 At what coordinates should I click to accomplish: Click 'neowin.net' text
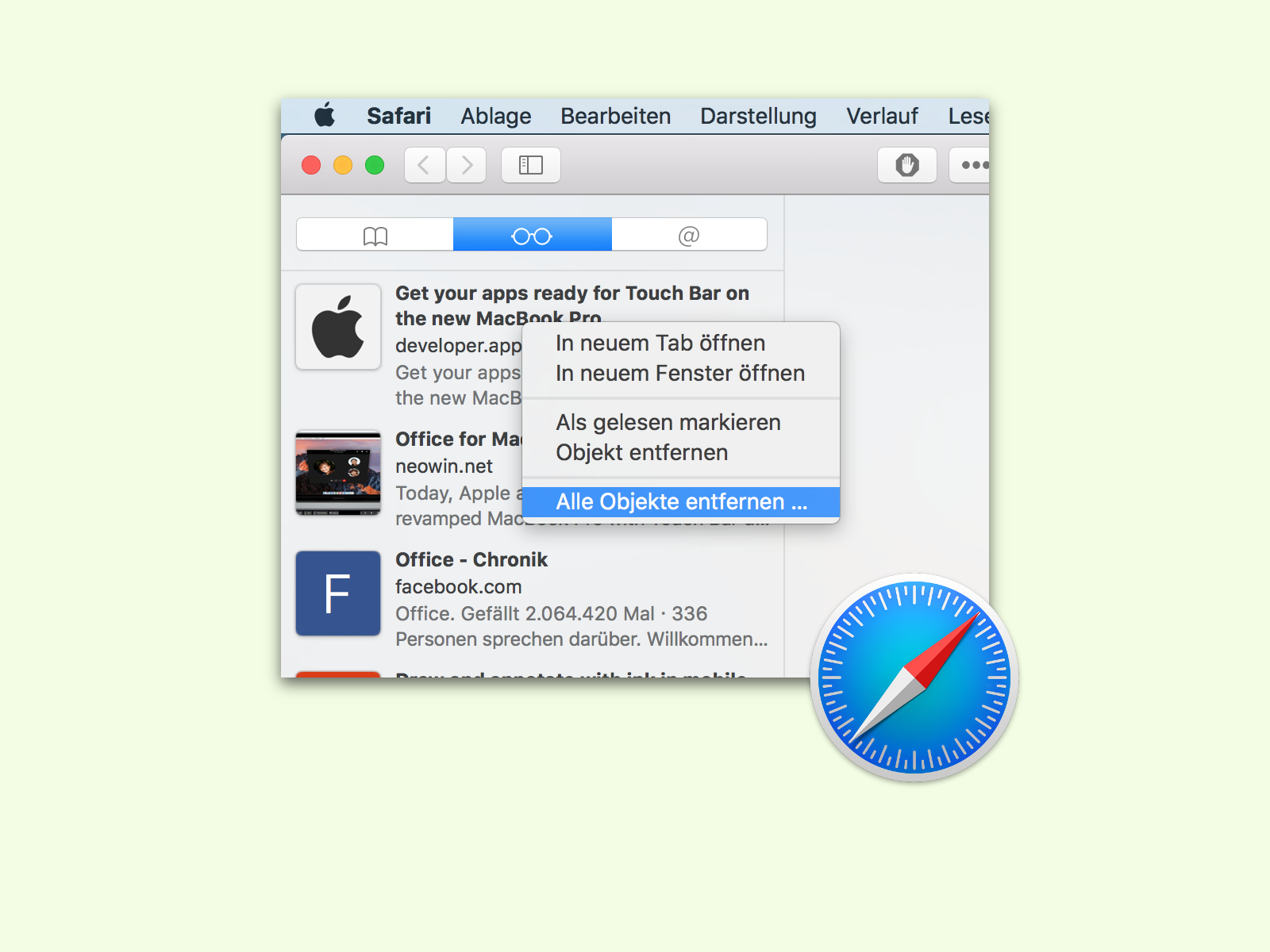click(444, 466)
